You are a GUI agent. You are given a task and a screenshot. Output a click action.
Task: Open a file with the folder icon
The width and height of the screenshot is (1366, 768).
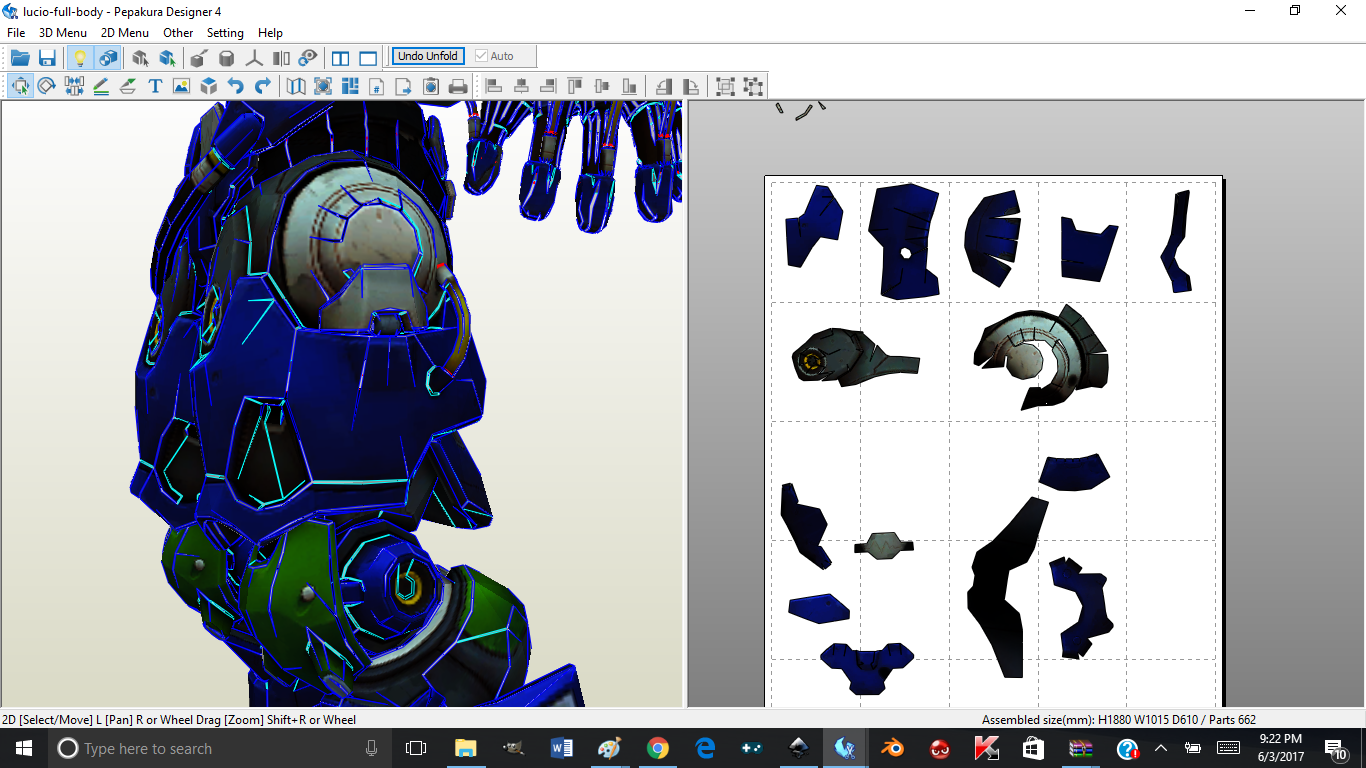pos(20,57)
